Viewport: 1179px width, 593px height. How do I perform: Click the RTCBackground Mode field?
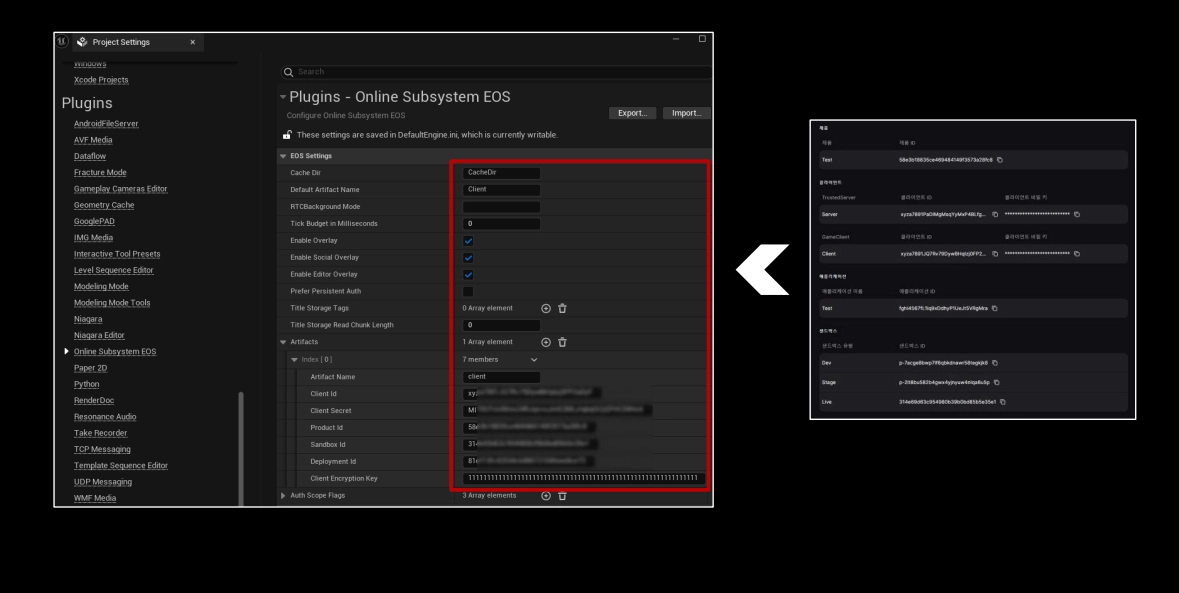502,207
